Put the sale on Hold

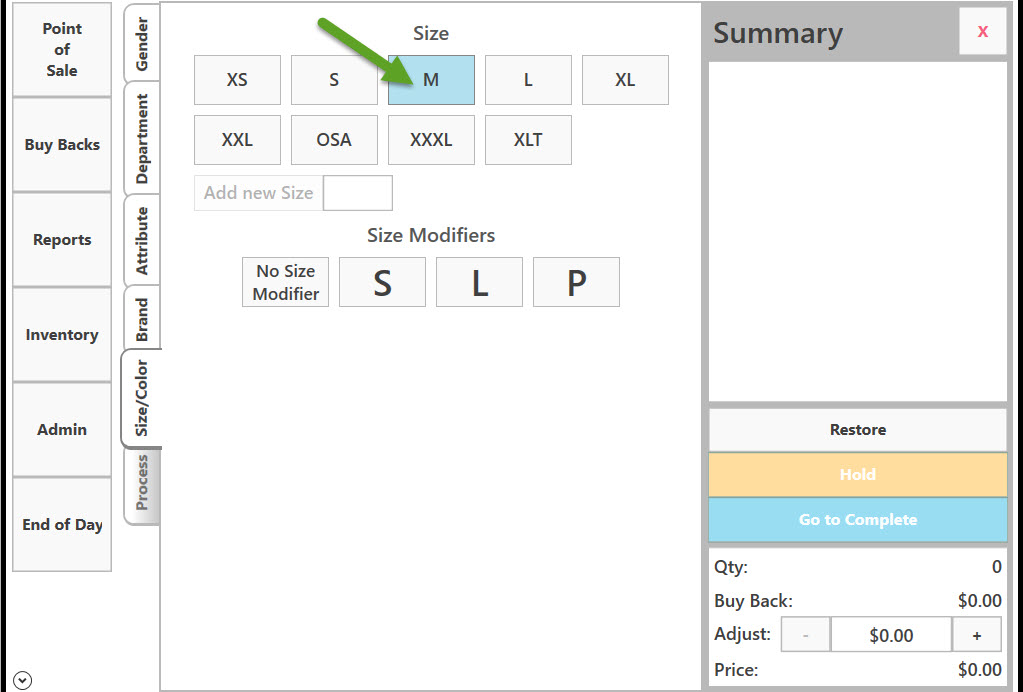pyautogui.click(x=858, y=474)
